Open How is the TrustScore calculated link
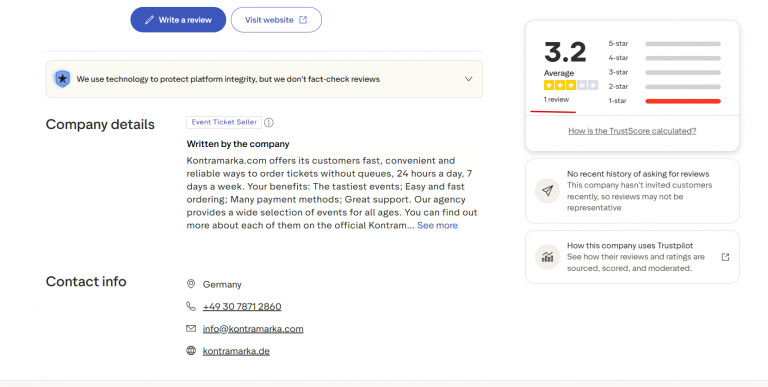 (632, 131)
